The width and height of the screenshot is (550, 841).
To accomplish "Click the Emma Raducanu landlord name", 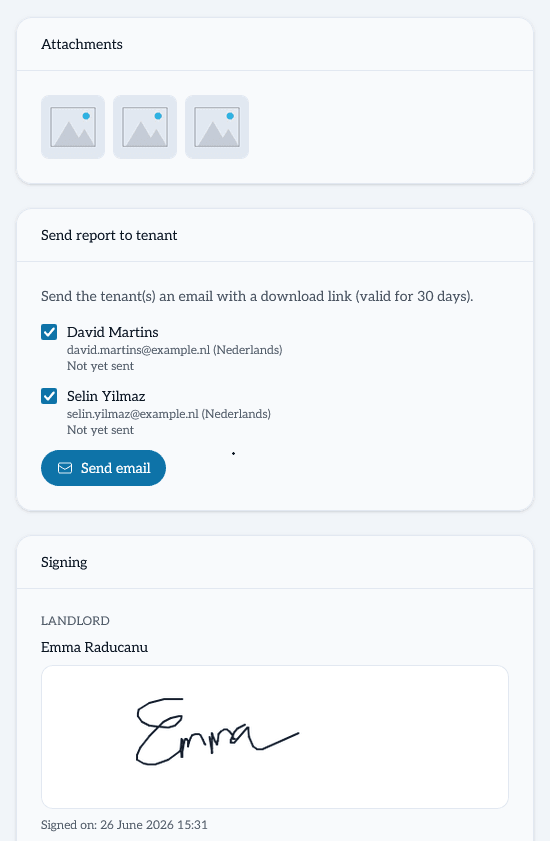I will point(94,647).
